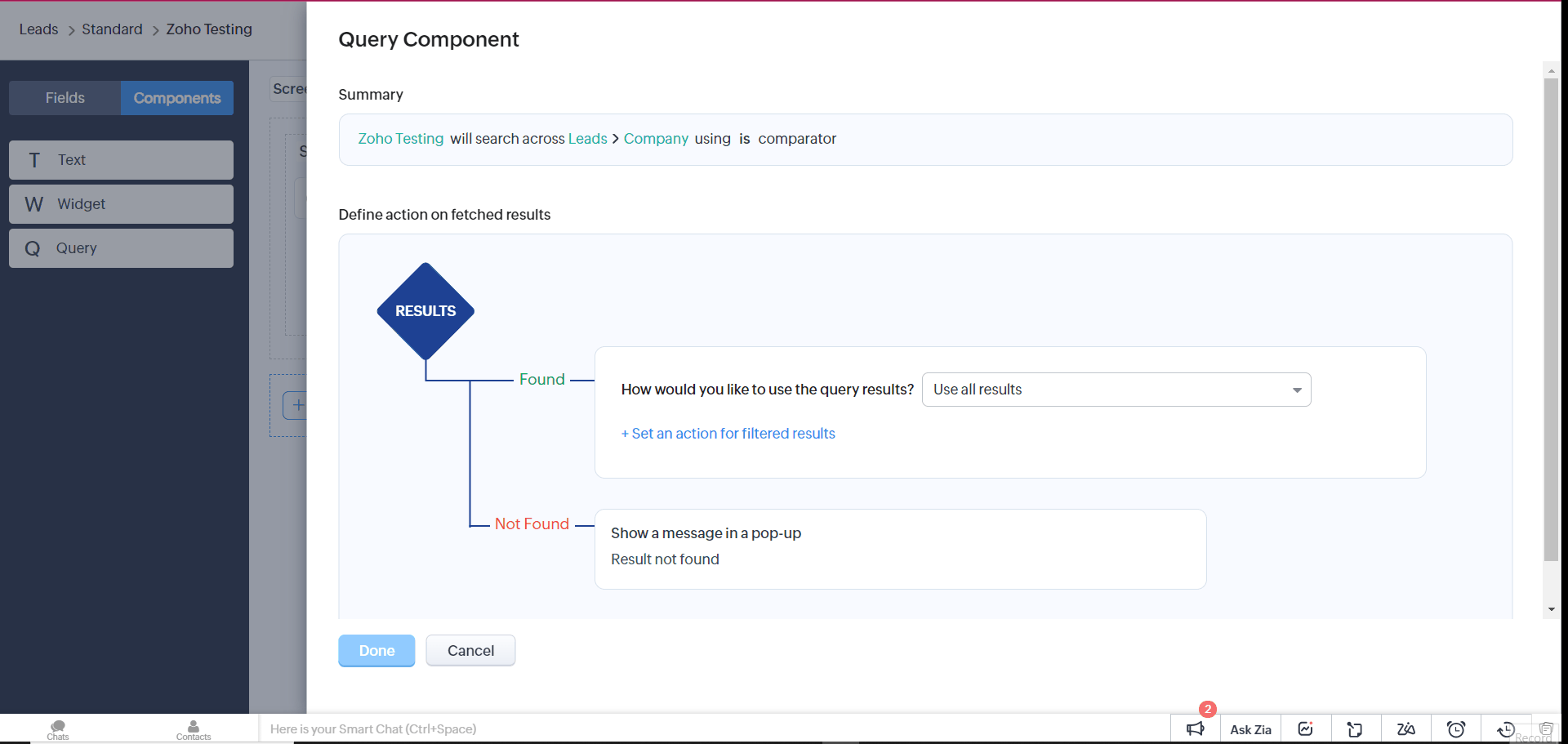Screen dimensions: 1568x744
Task: Open the reminders alarm clock icon
Action: click(x=1455, y=729)
